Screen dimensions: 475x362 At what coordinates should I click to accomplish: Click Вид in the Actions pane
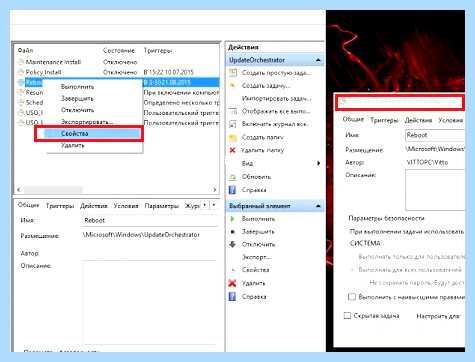click(247, 163)
